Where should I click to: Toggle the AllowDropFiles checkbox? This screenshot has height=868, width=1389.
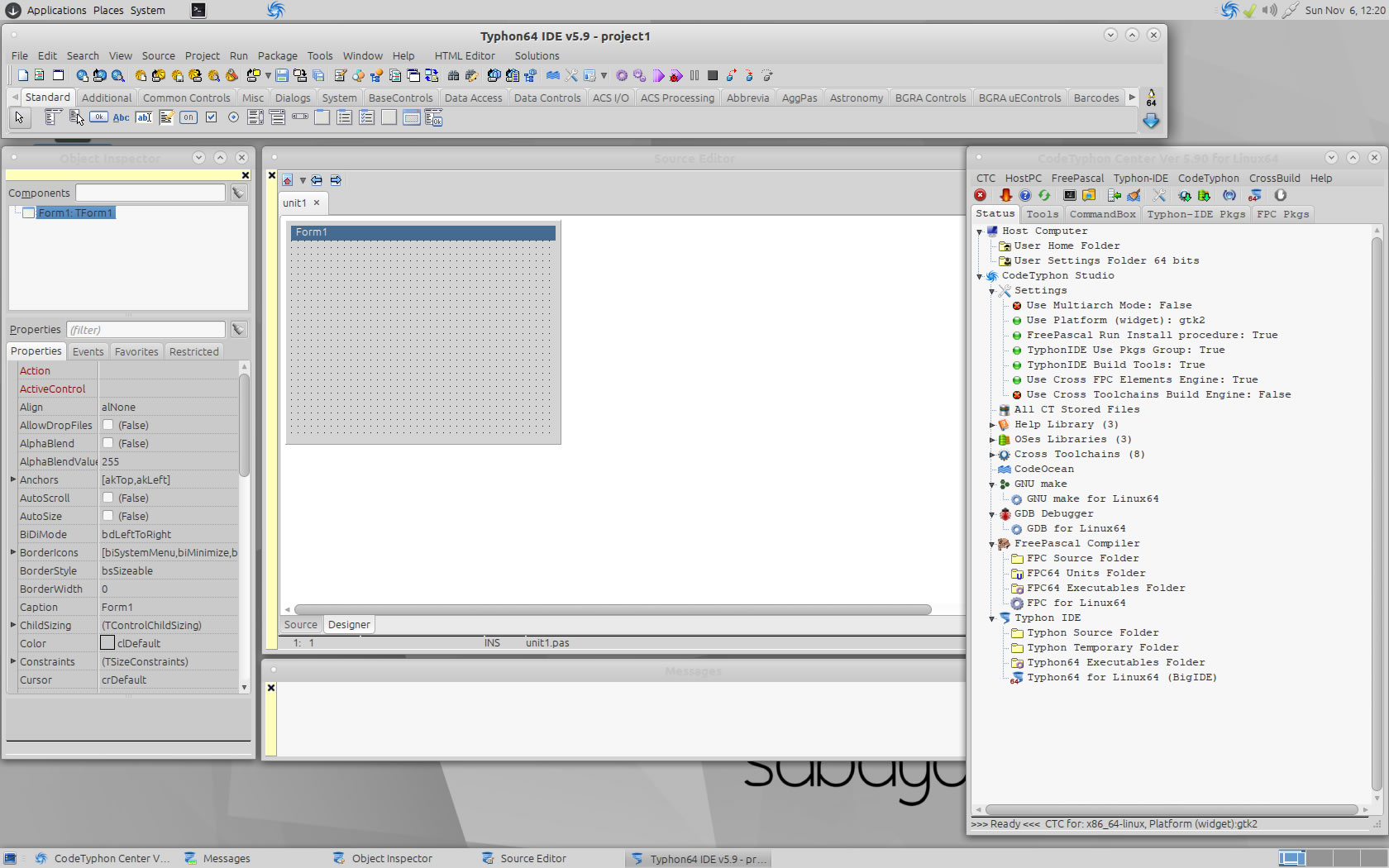tap(107, 425)
